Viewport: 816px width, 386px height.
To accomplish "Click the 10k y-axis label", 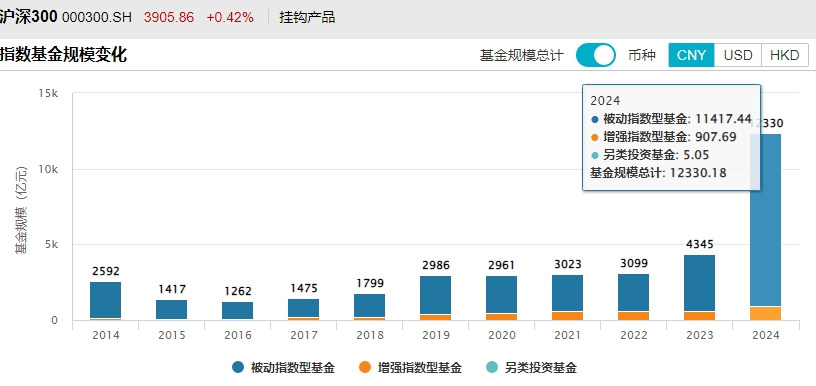I will click(x=48, y=170).
